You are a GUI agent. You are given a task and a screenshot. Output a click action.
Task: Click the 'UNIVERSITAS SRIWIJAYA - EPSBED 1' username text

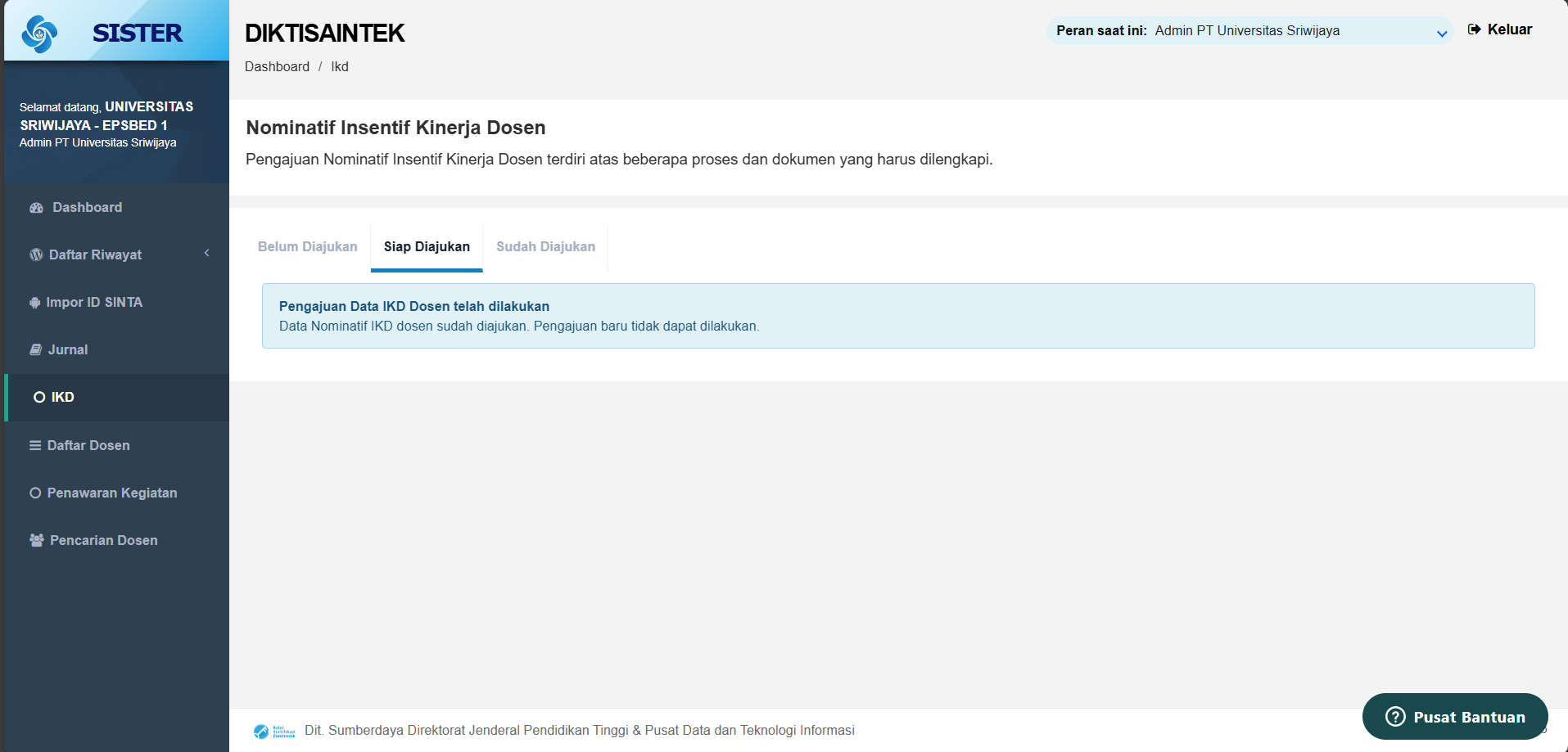[106, 116]
